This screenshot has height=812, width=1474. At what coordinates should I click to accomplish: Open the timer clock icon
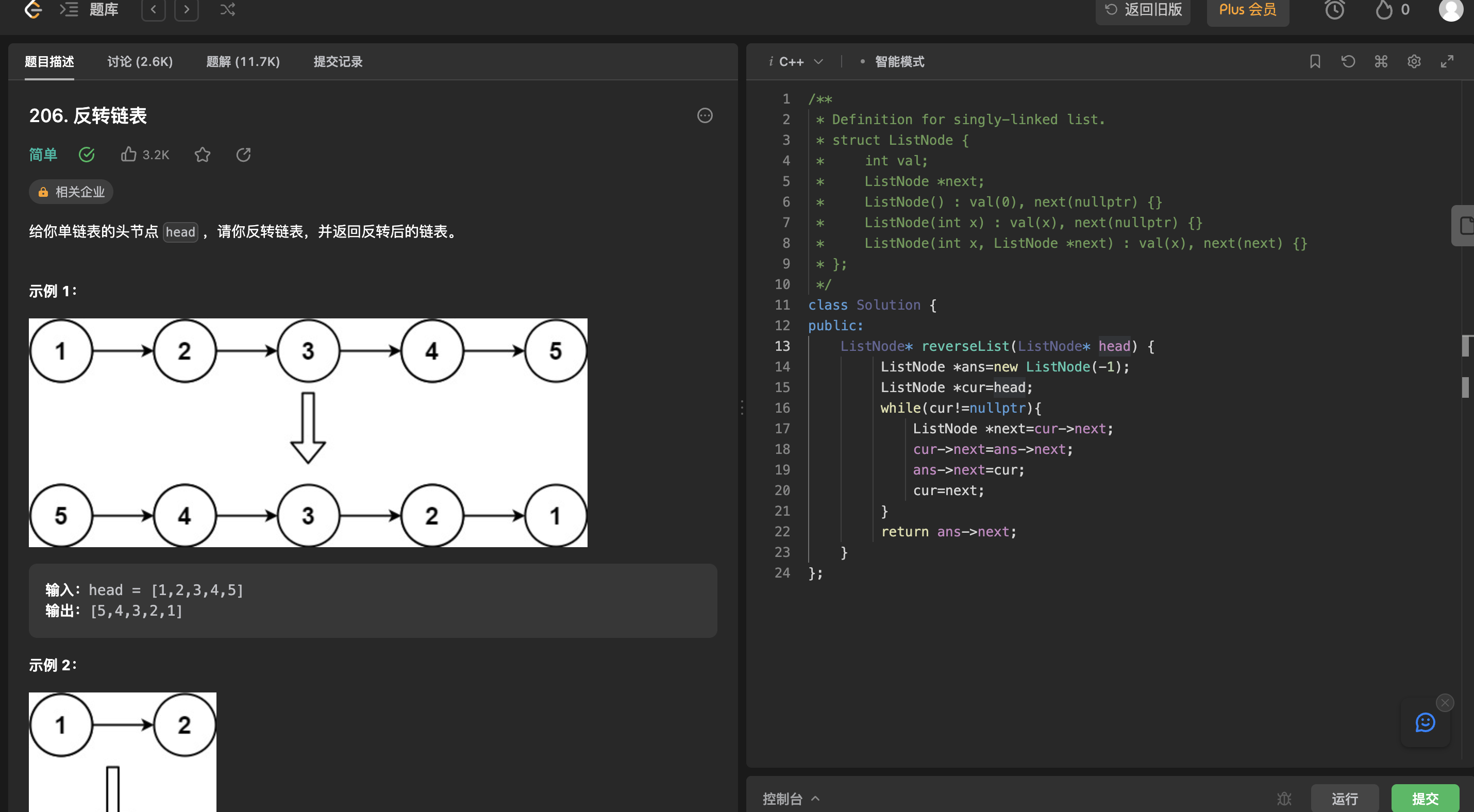[x=1334, y=10]
